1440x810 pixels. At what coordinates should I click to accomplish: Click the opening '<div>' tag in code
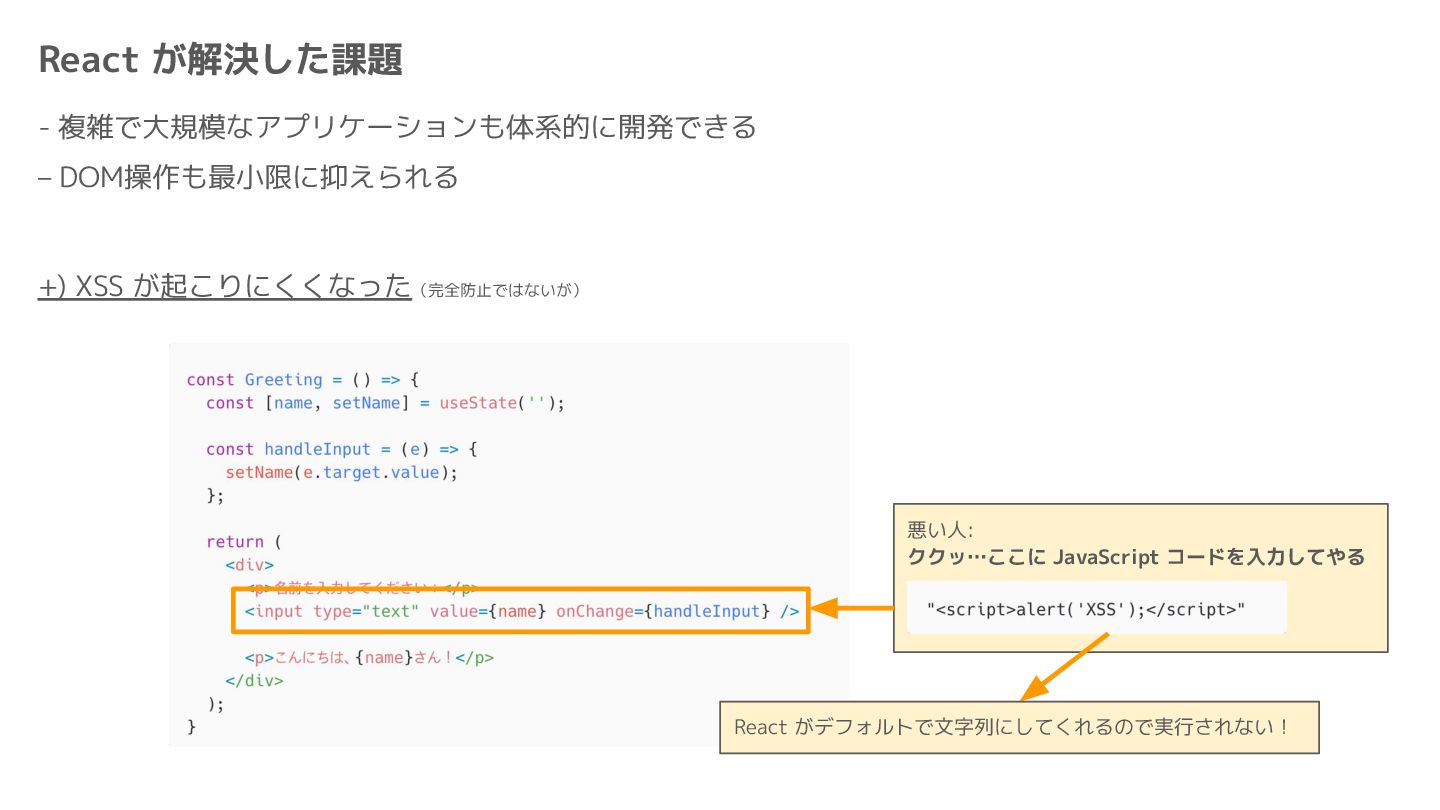tap(249, 564)
